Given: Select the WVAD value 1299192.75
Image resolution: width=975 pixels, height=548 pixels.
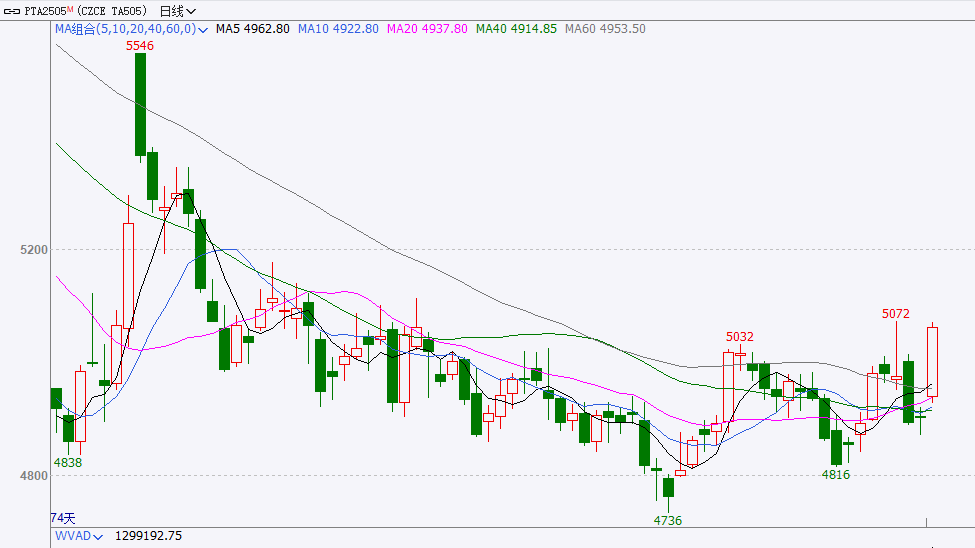Looking at the screenshot, I should coord(149,537).
